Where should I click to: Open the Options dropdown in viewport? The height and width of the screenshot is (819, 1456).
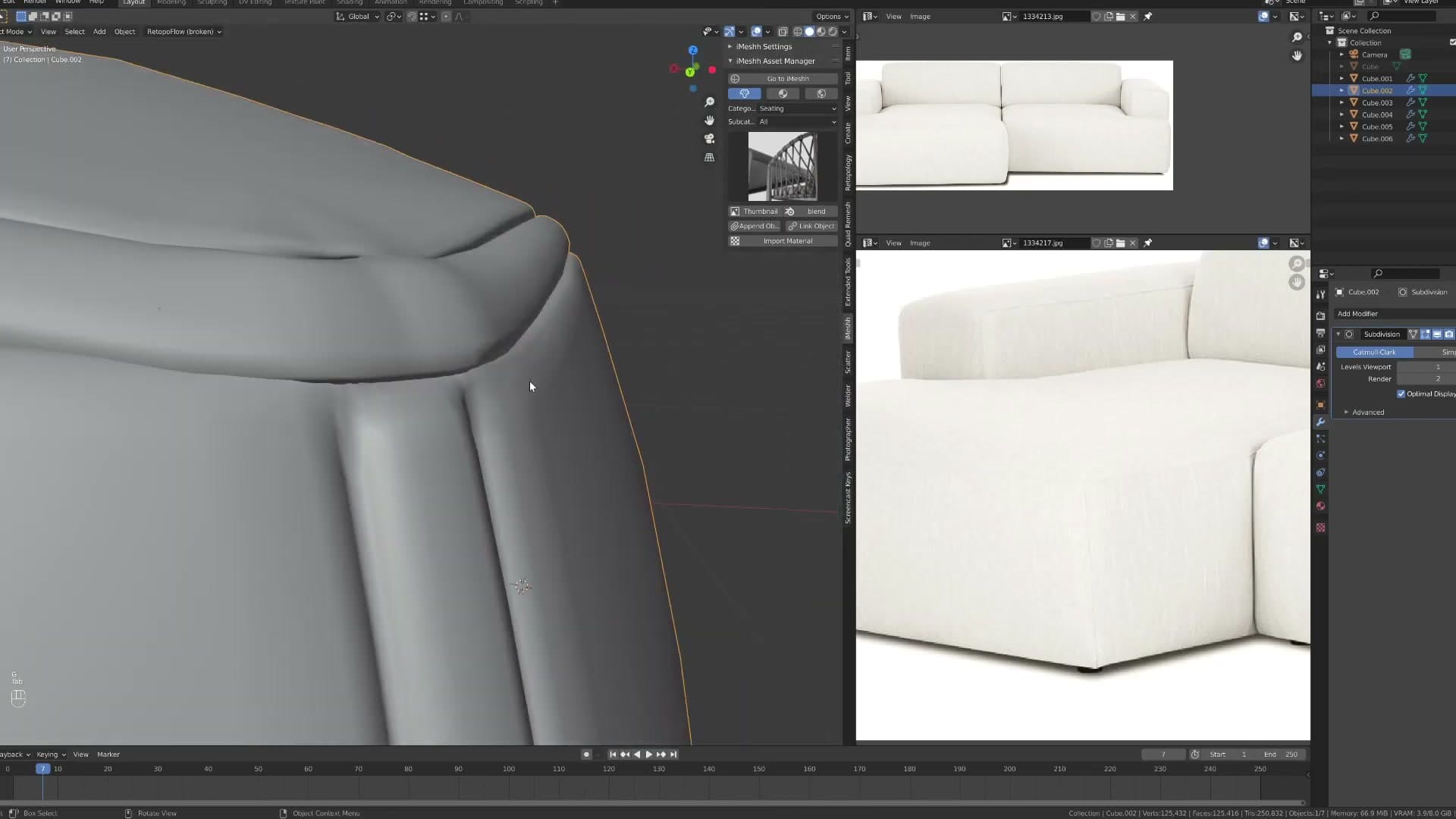tap(832, 17)
